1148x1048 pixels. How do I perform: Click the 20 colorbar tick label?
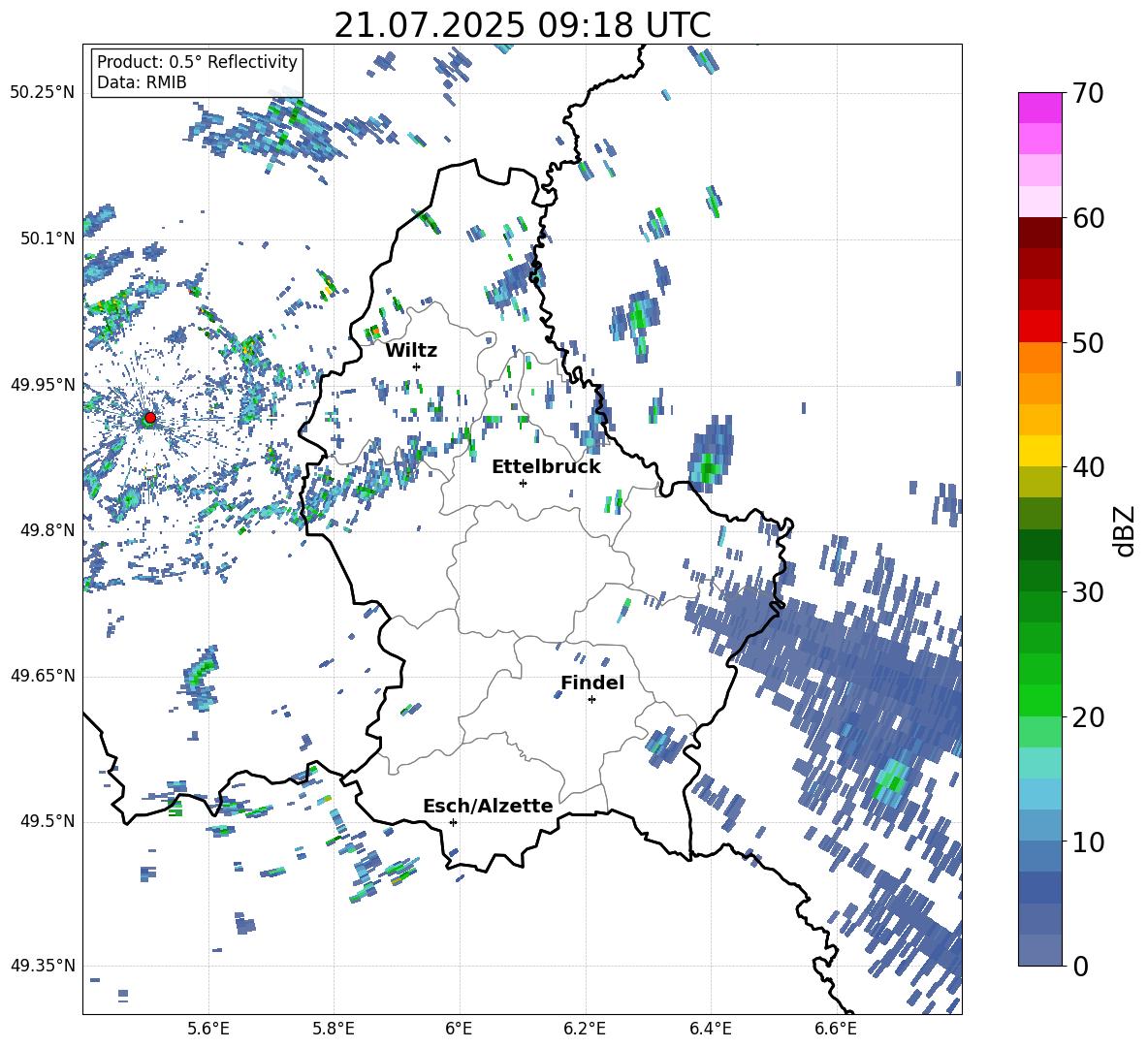tap(1087, 717)
